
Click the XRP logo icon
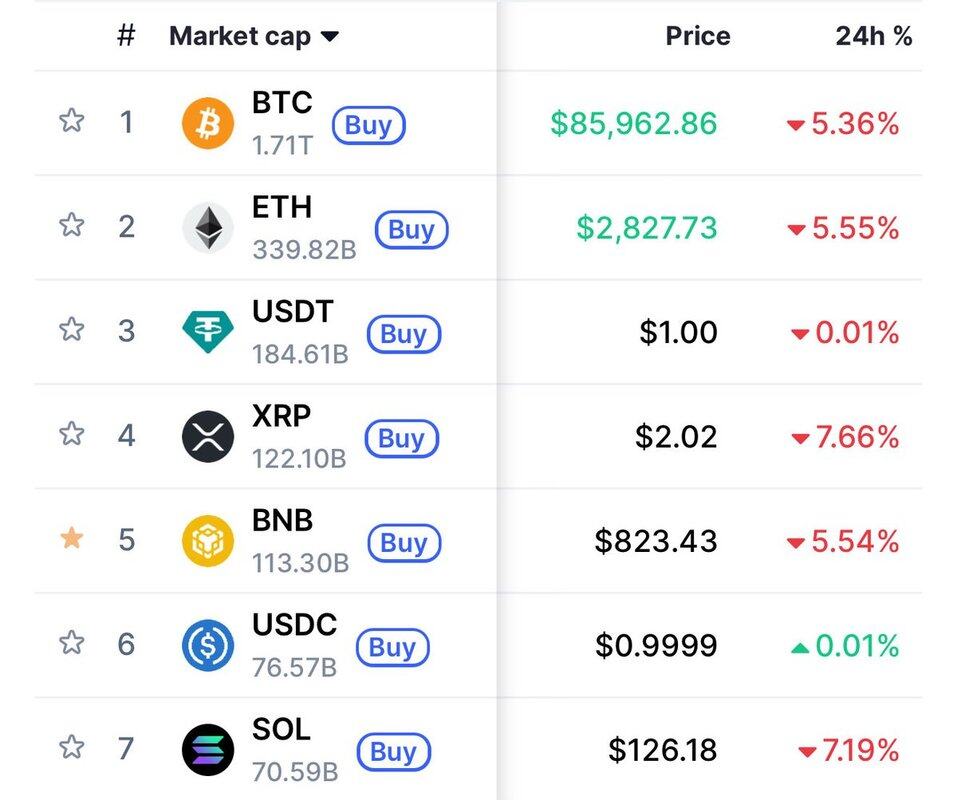(208, 437)
